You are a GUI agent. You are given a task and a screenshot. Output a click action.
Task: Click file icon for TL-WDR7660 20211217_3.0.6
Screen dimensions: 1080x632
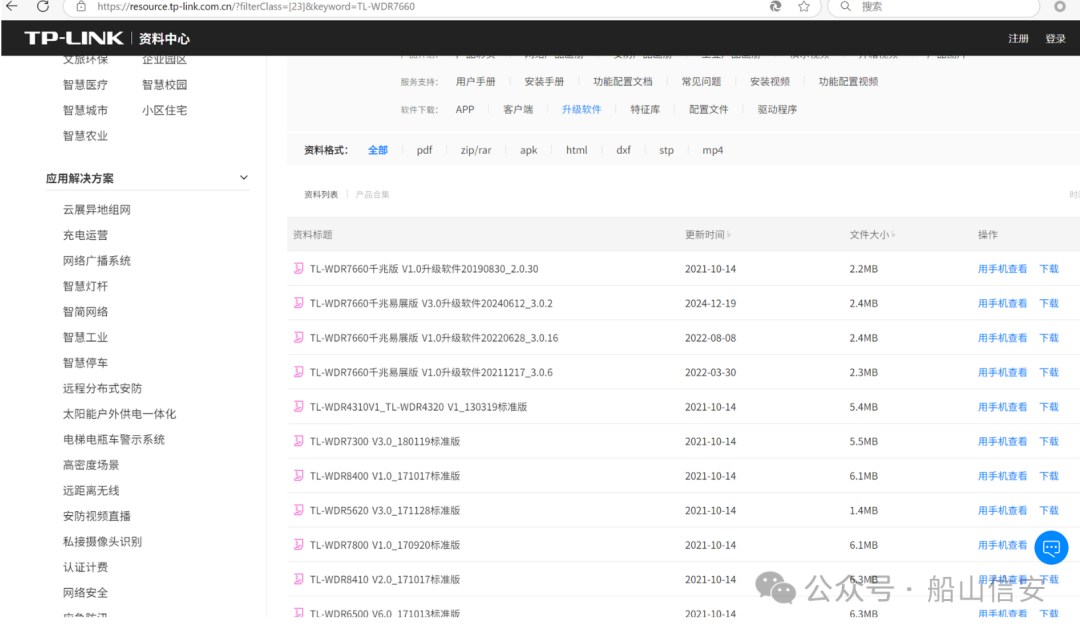click(298, 372)
